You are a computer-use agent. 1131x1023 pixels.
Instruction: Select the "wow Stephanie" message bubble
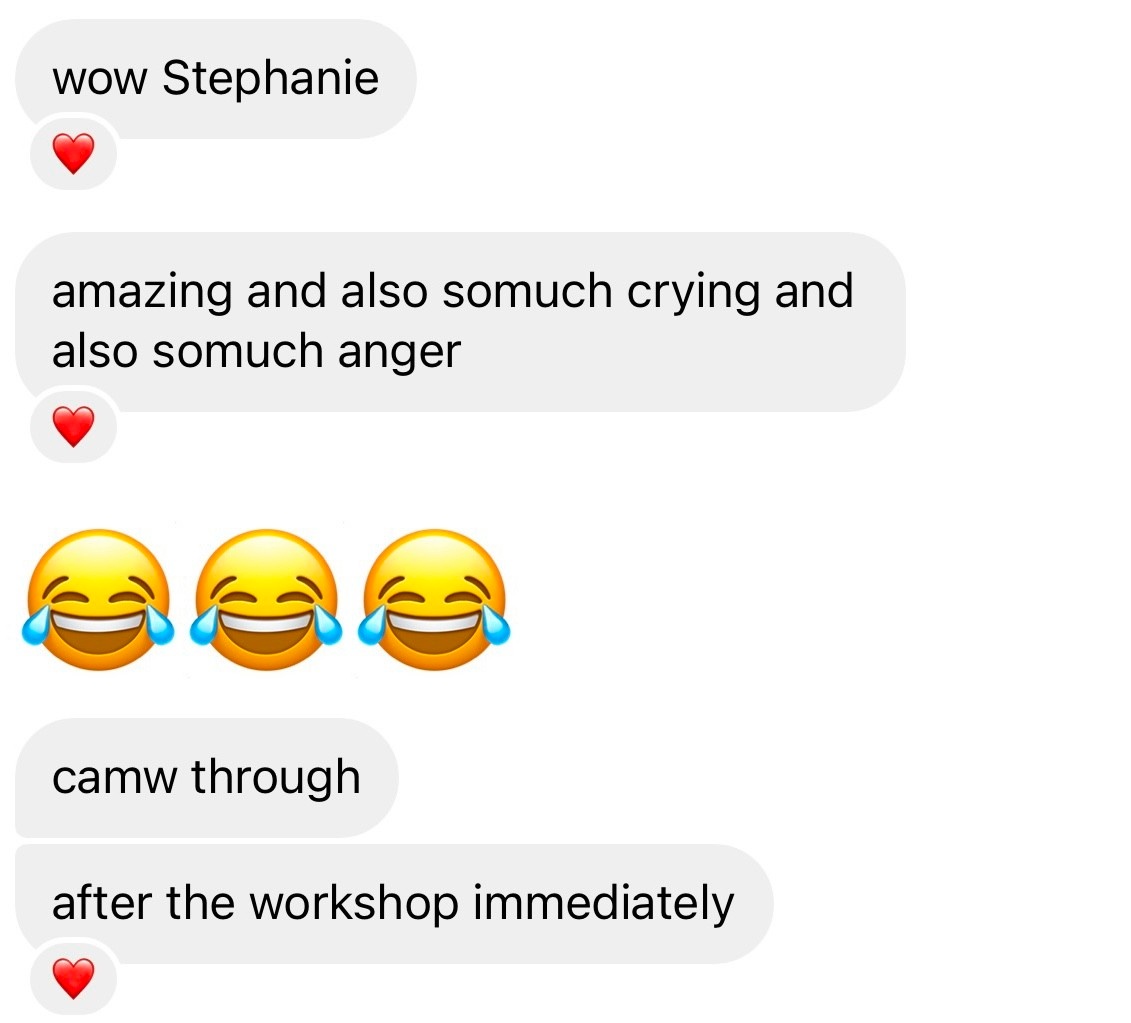pos(216,79)
